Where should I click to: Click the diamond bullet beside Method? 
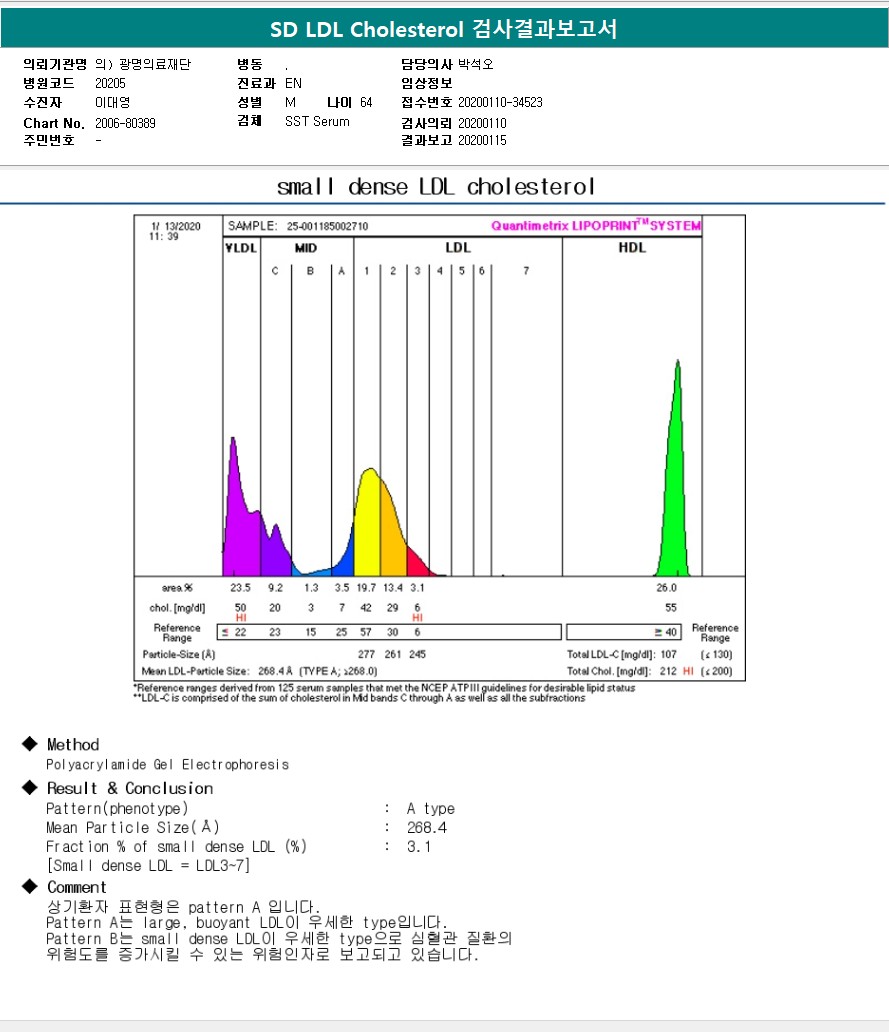click(x=29, y=745)
